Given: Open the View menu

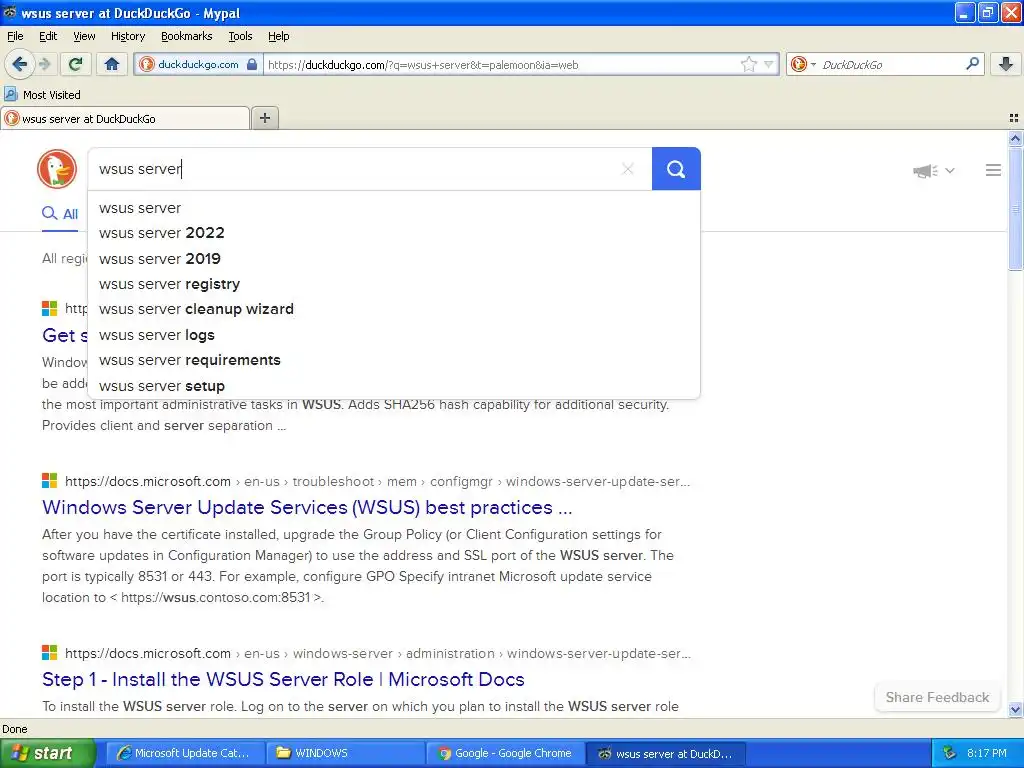Looking at the screenshot, I should 84,36.
